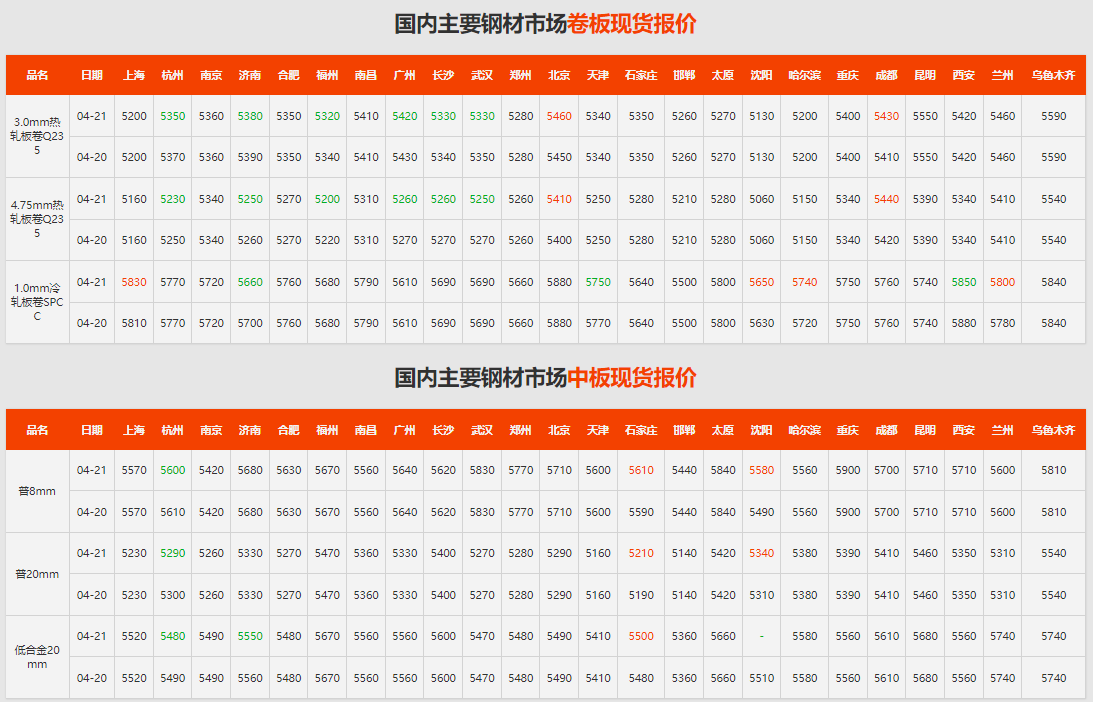The height and width of the screenshot is (702, 1093).
Task: Click 5370 under 杭州 in 3.0mm 04-20 row
Action: [x=173, y=157]
